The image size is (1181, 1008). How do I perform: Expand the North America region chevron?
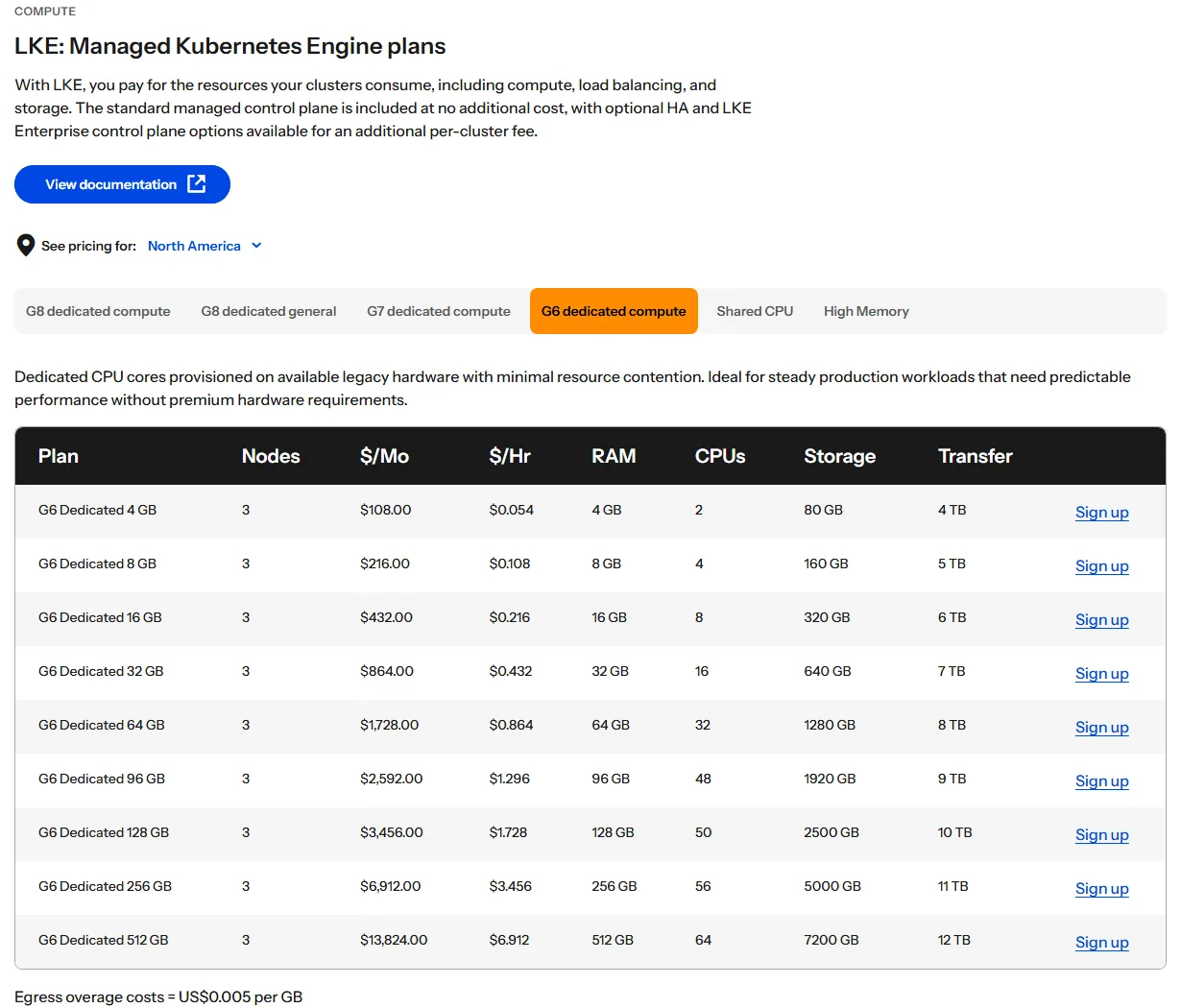(256, 246)
